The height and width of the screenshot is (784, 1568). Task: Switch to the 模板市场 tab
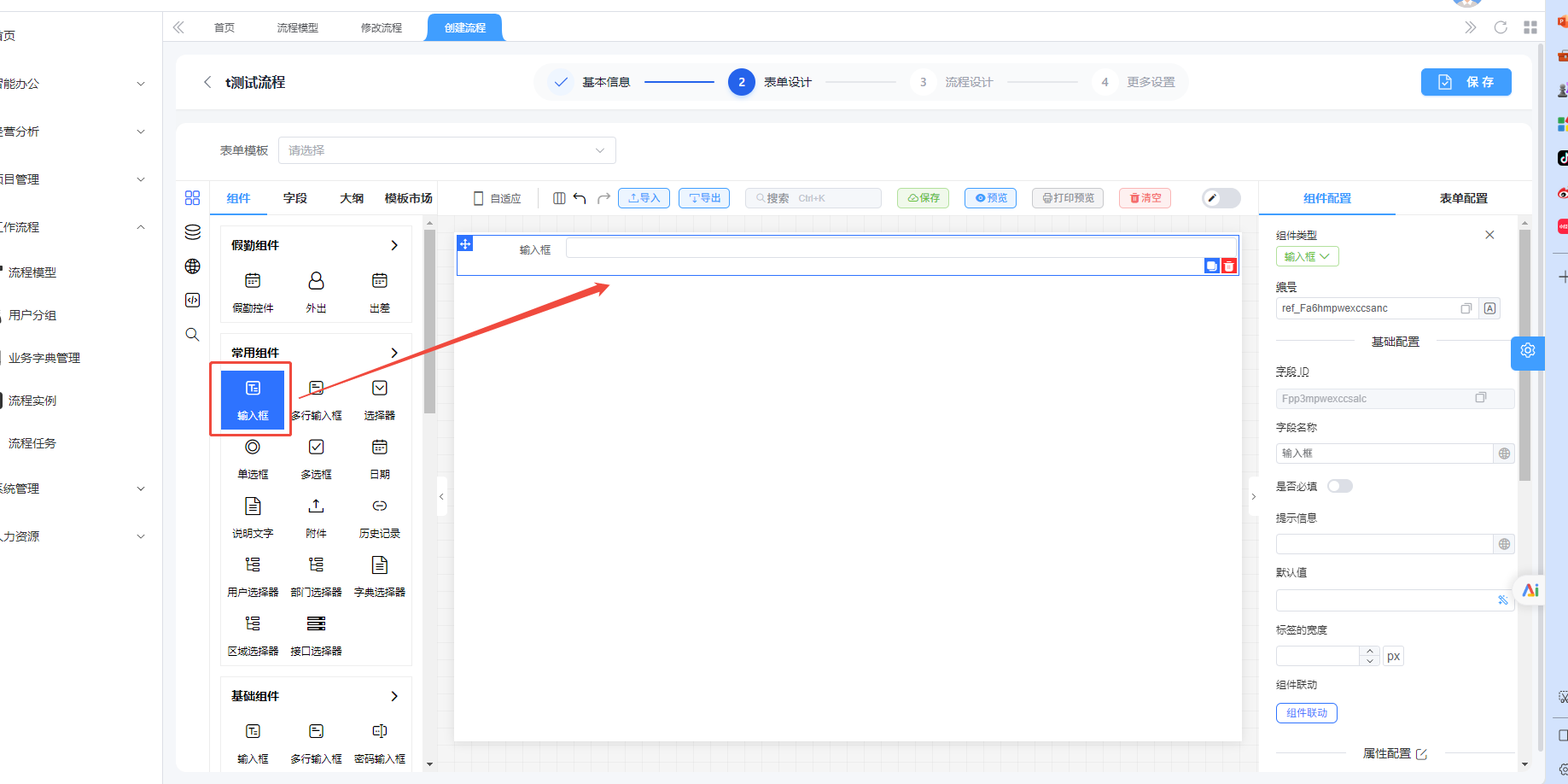(x=408, y=198)
